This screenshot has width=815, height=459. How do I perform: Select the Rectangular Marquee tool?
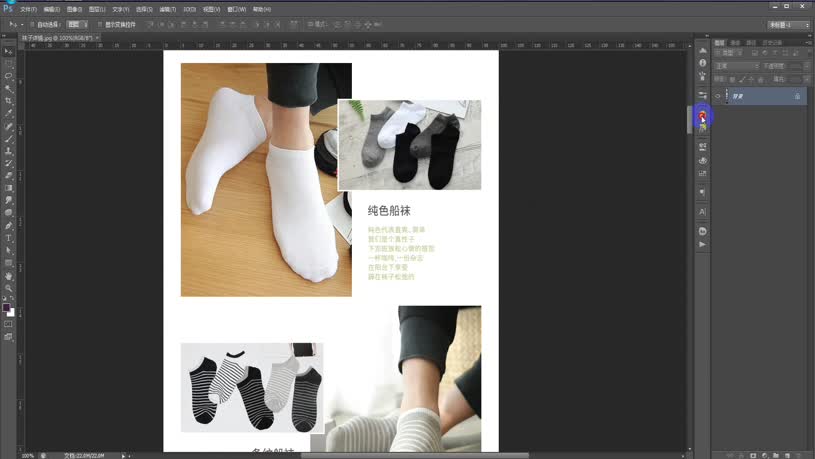(8, 63)
